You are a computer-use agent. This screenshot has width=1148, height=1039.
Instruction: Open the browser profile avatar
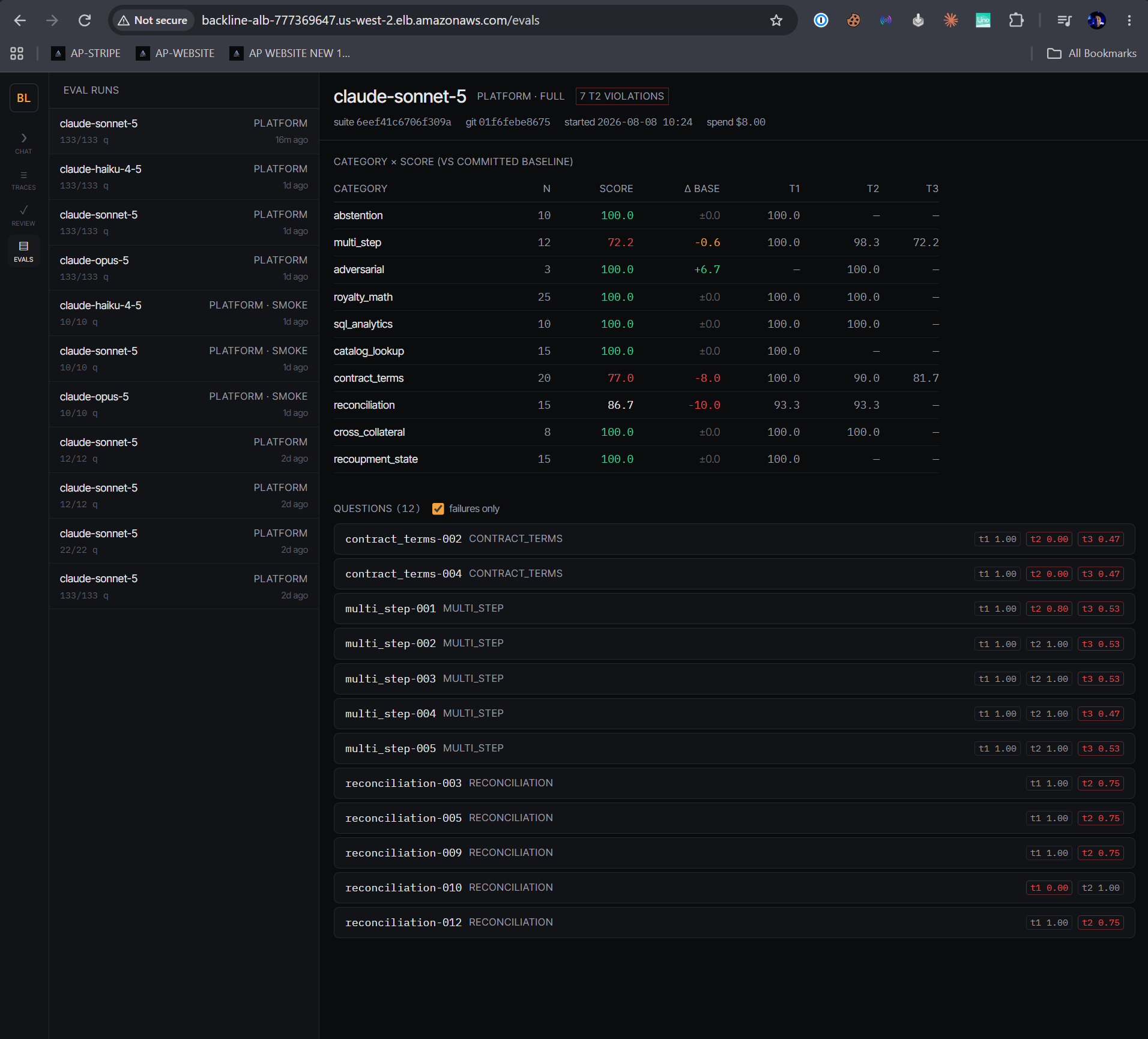pos(1096,20)
